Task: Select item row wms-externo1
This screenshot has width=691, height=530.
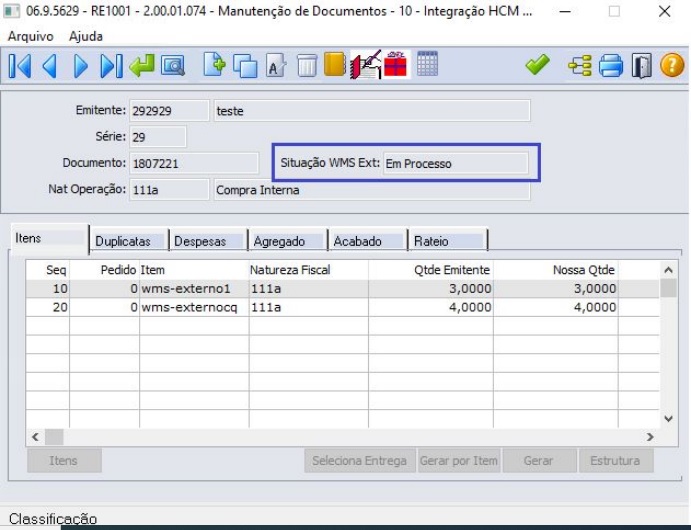Action: (x=342, y=289)
